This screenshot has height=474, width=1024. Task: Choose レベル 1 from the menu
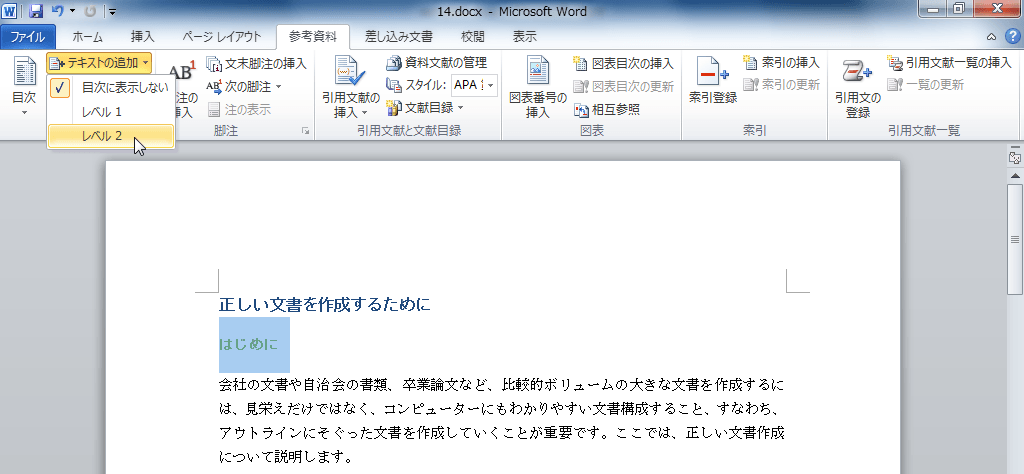(111, 112)
